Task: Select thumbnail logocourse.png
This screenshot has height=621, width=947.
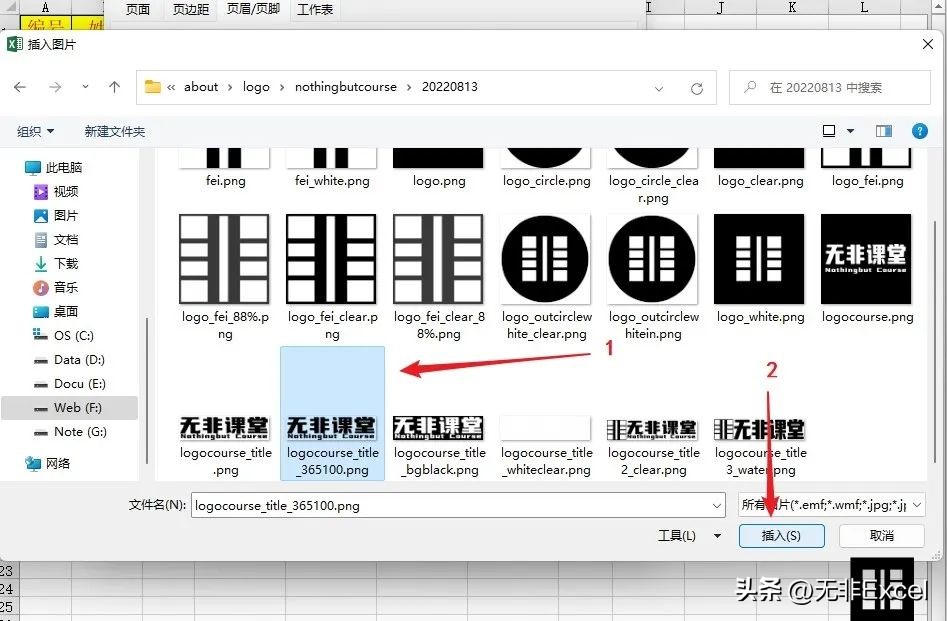Action: 867,259
